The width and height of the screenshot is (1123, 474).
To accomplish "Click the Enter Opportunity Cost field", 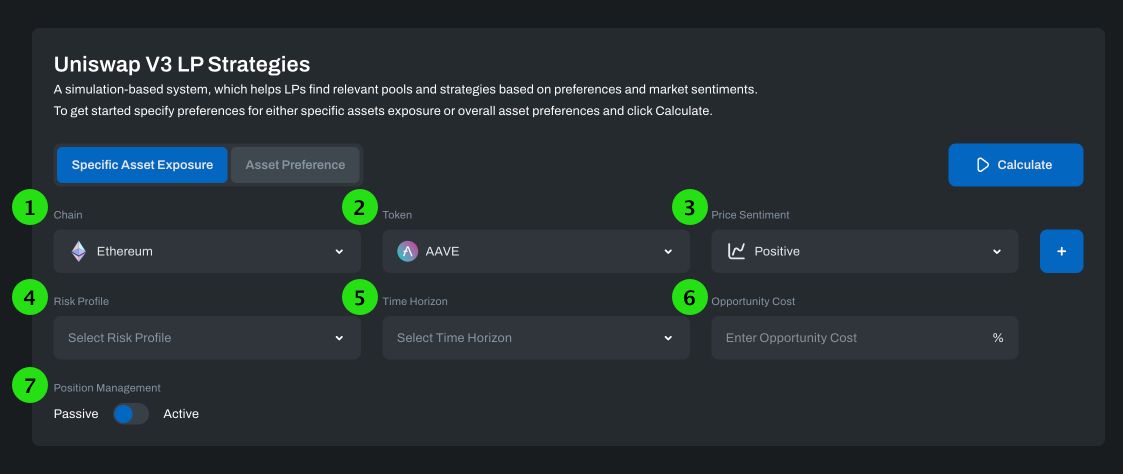I will click(864, 338).
